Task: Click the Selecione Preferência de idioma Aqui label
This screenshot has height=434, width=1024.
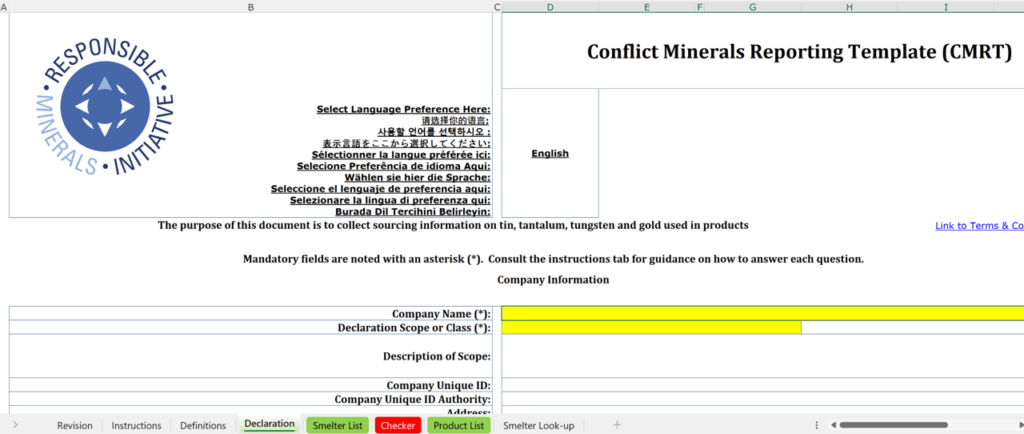Action: pos(394,166)
